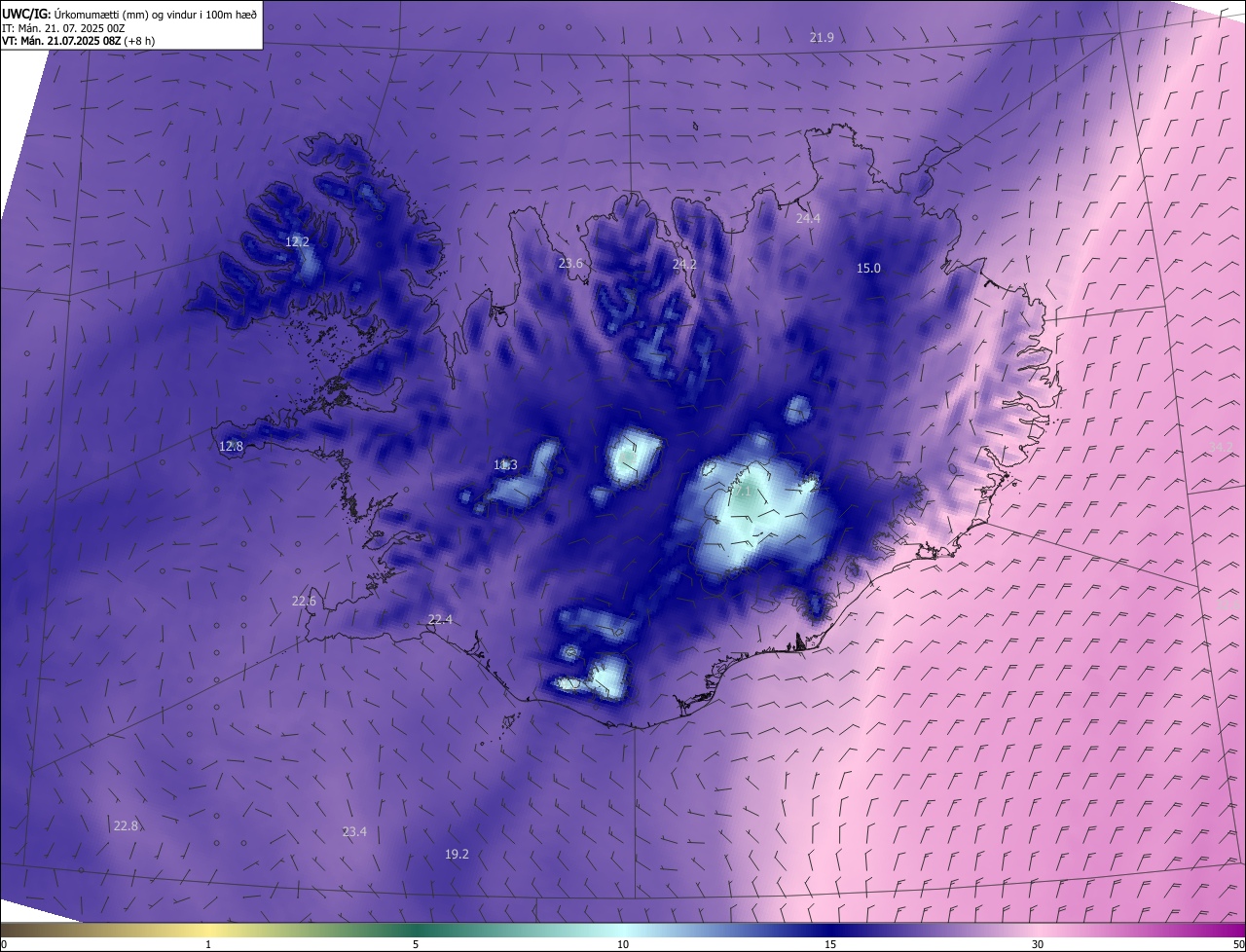This screenshot has width=1246, height=952.
Task: Click the title 'UWC/IG: Úrkomumætti (mm) og vindur'
Action: click(x=129, y=14)
